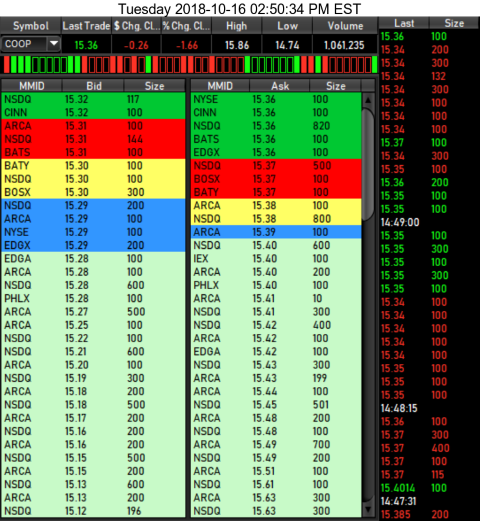Screen dimensions: 480x521
Task: Select the high value 15.86
Action: [237, 45]
